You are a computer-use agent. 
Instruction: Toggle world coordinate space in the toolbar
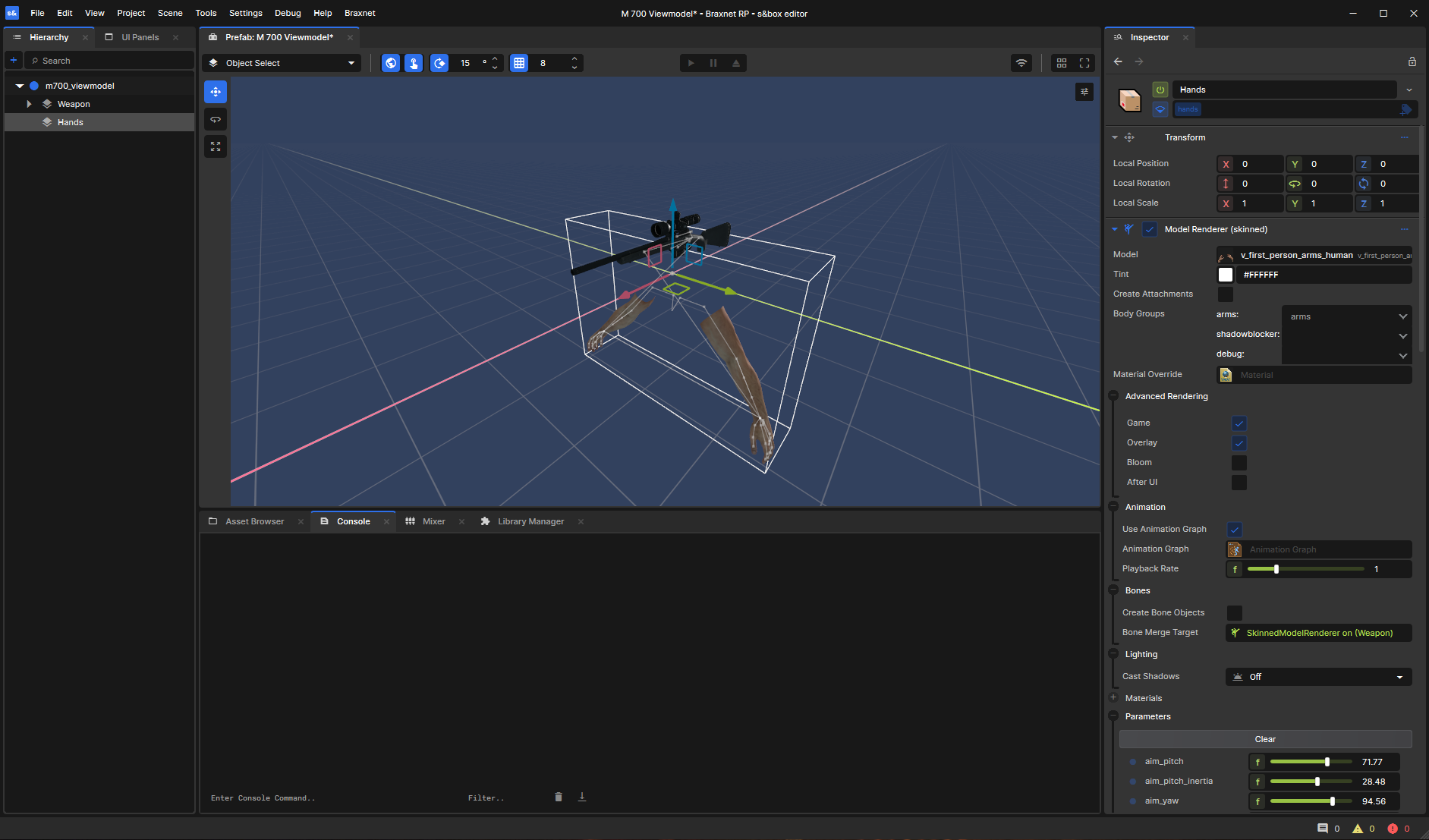(x=390, y=63)
